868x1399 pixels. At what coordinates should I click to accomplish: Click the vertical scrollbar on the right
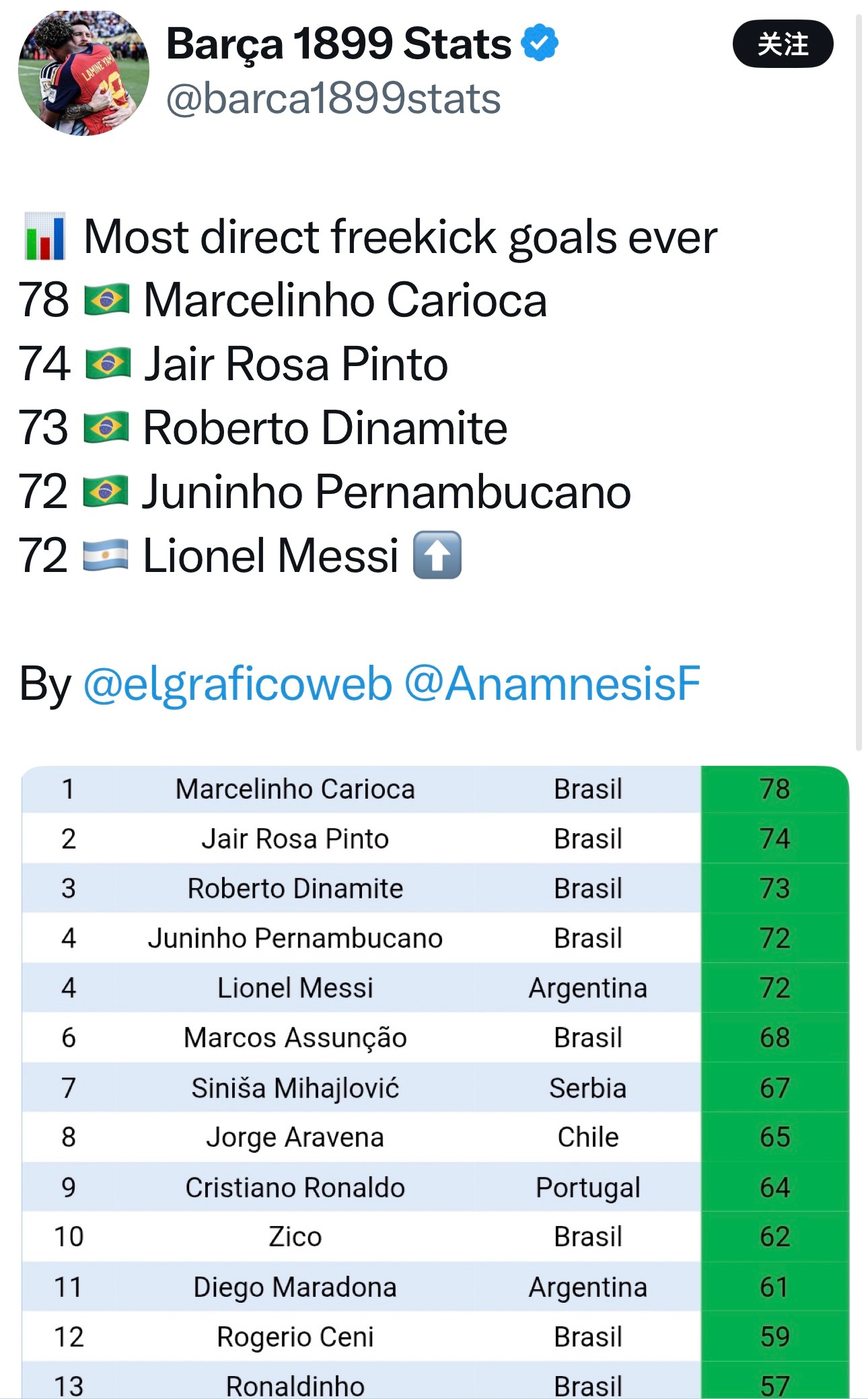pyautogui.click(x=859, y=381)
